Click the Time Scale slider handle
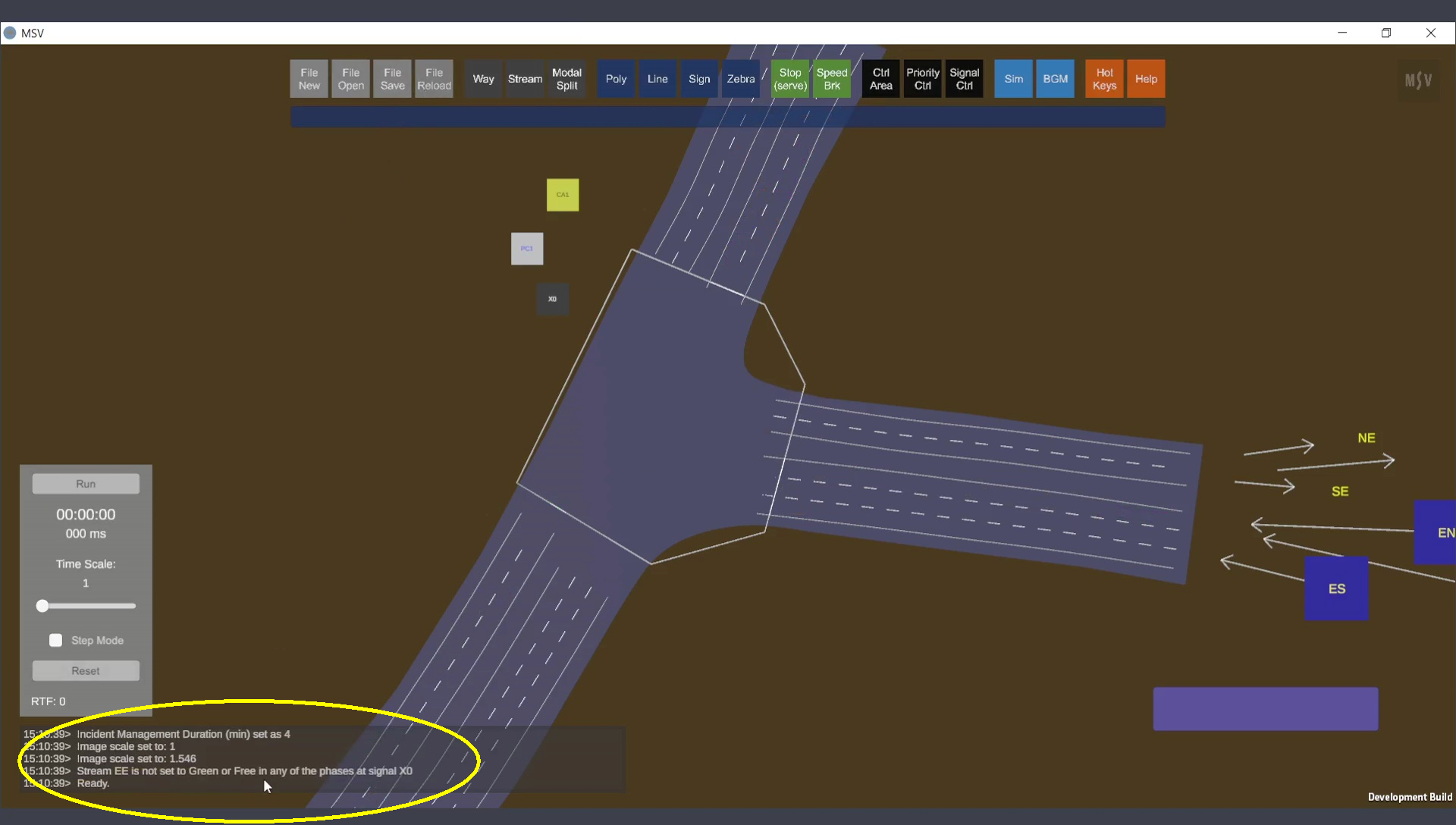The height and width of the screenshot is (825, 1456). (42, 605)
